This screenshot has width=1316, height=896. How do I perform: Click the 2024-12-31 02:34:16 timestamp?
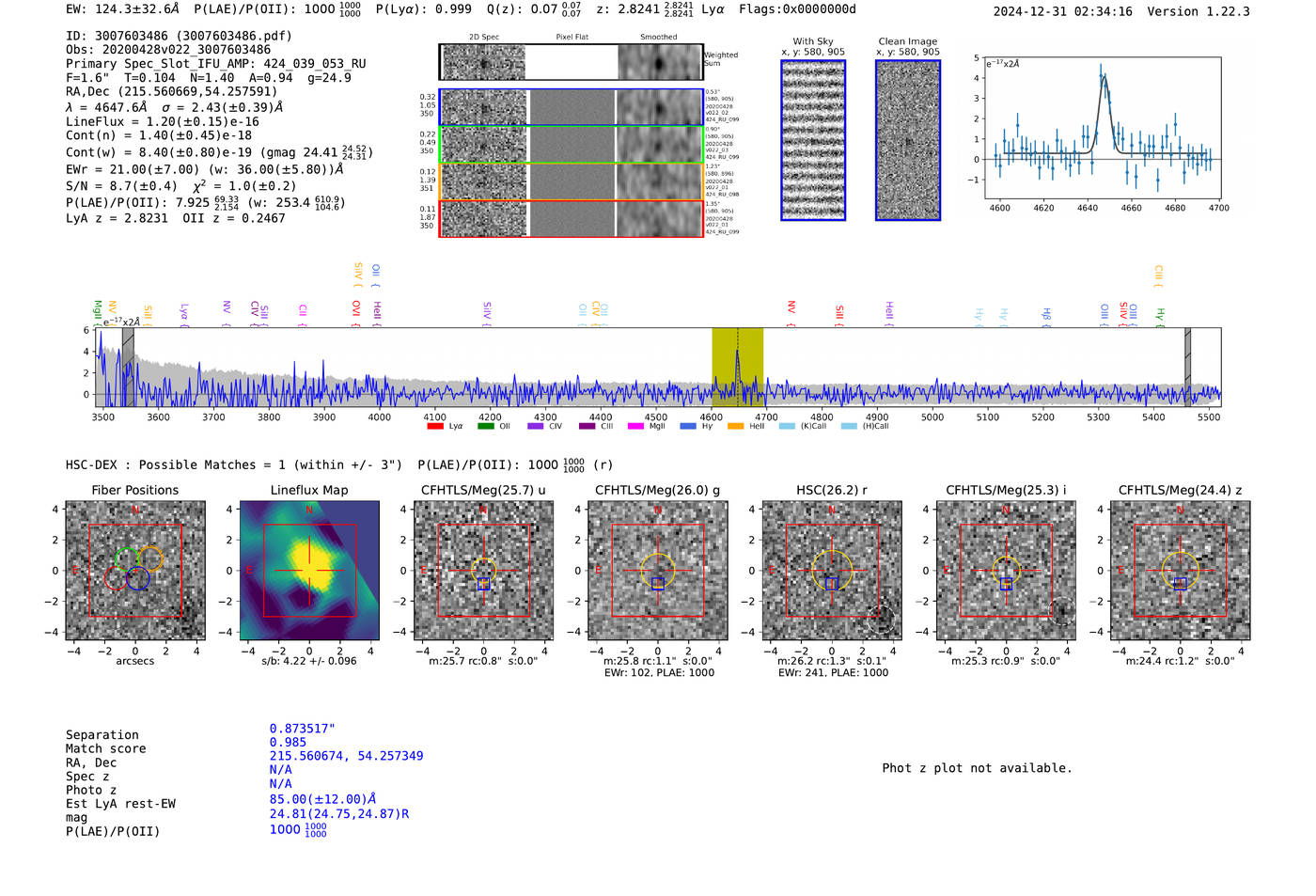1063,11
